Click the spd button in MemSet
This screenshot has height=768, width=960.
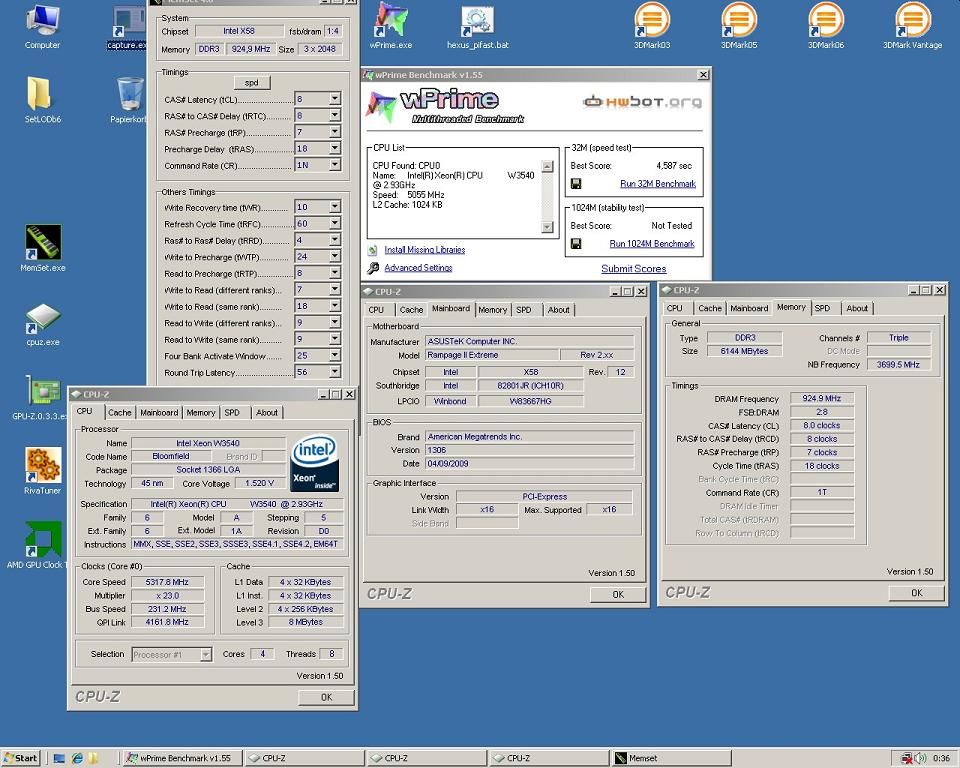[x=252, y=83]
